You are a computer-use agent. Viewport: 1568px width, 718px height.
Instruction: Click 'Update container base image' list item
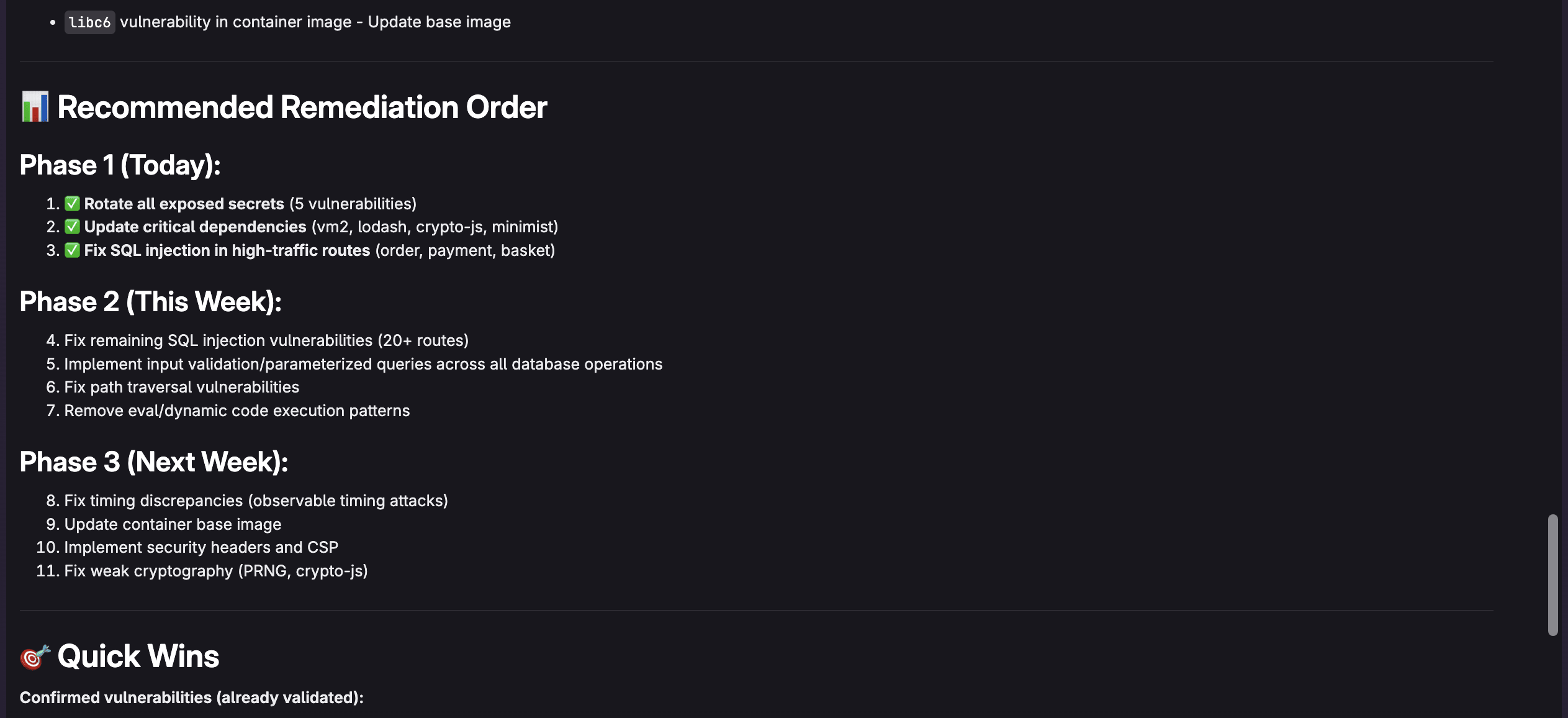[173, 524]
